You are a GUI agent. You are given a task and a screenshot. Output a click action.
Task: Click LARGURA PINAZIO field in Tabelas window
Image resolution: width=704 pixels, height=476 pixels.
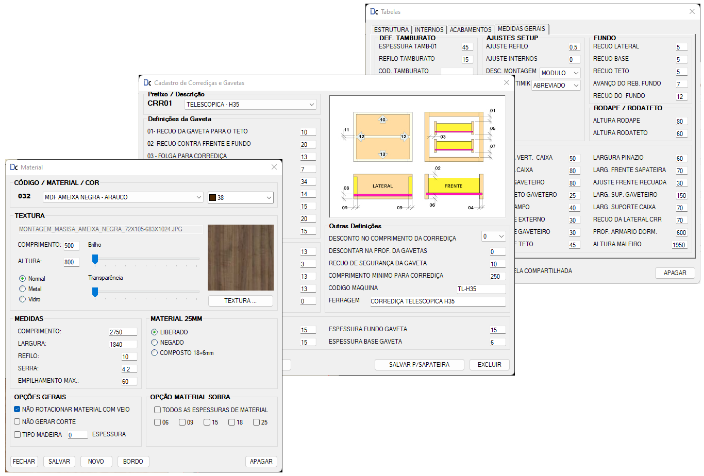coord(681,158)
